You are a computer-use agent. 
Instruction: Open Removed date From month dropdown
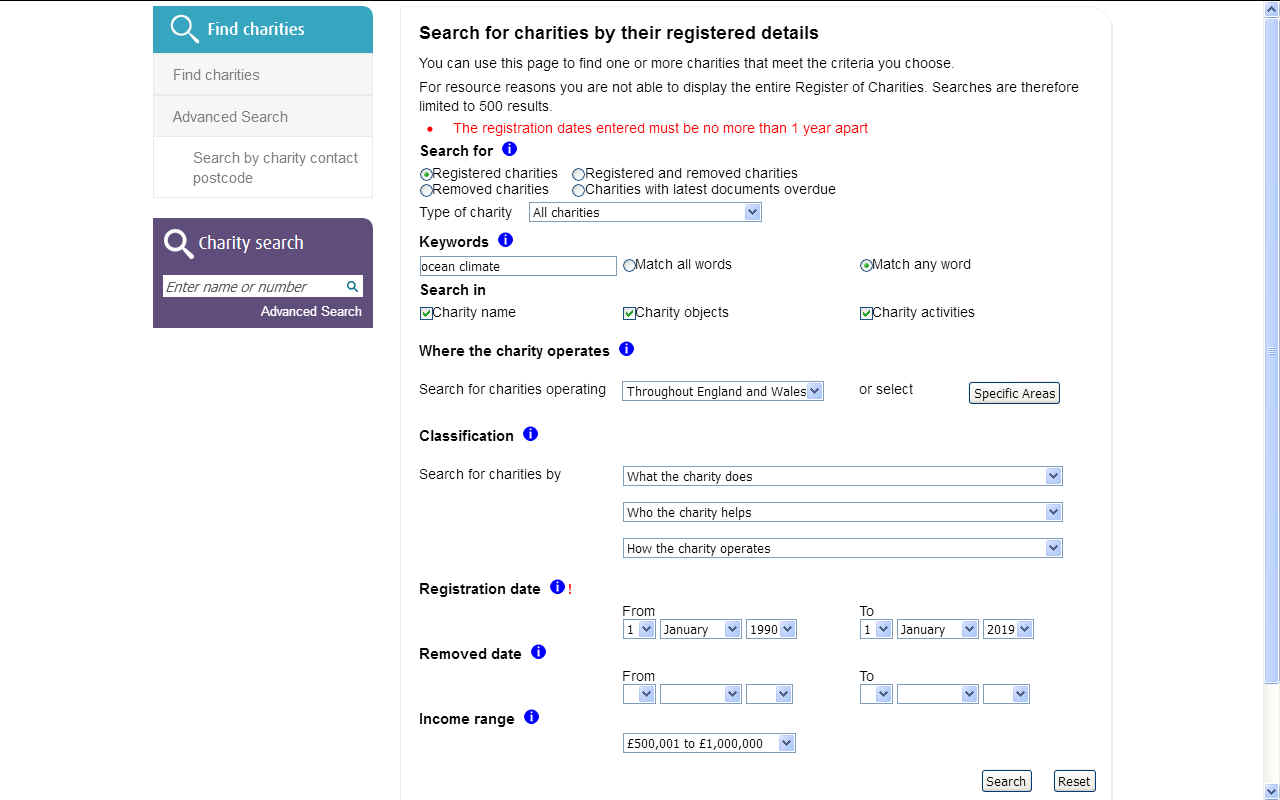tap(700, 693)
